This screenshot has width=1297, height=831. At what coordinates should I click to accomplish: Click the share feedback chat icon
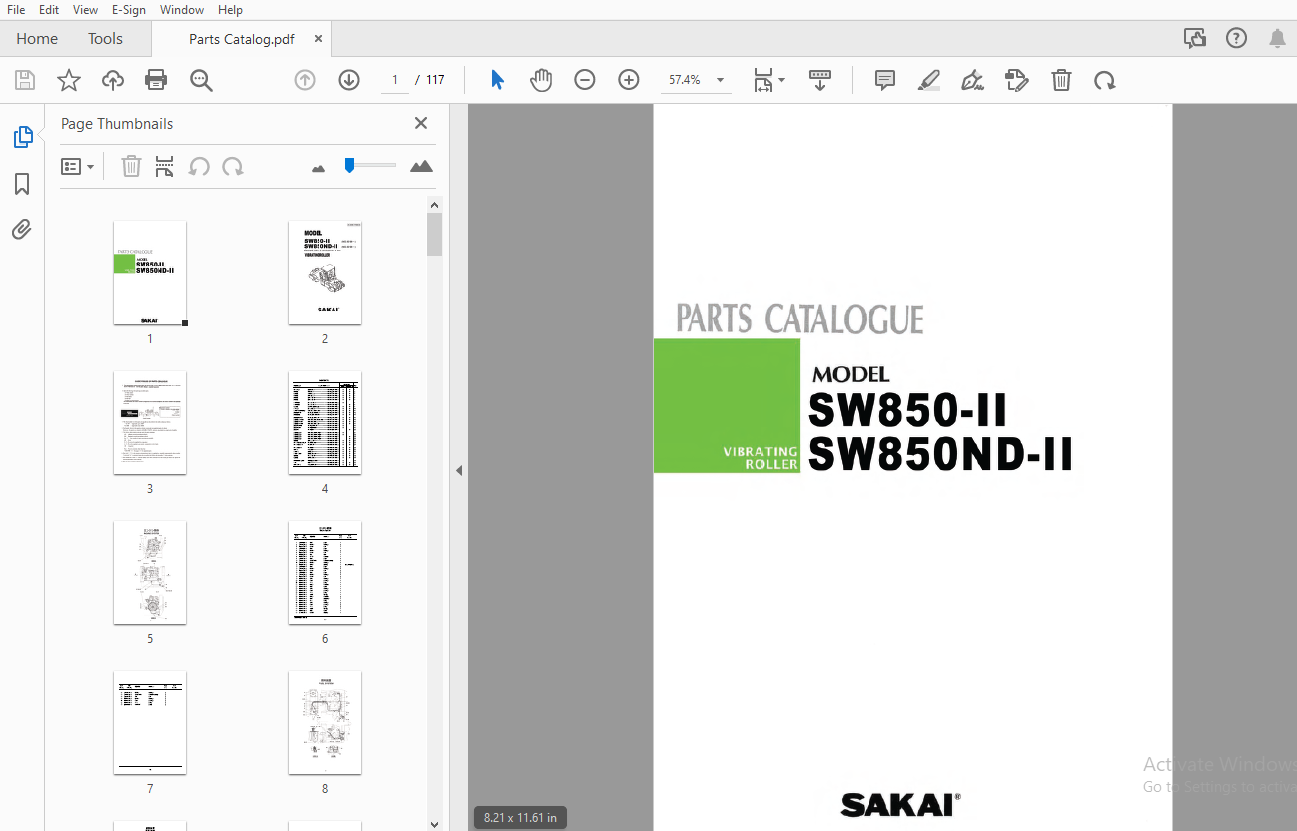[1195, 38]
